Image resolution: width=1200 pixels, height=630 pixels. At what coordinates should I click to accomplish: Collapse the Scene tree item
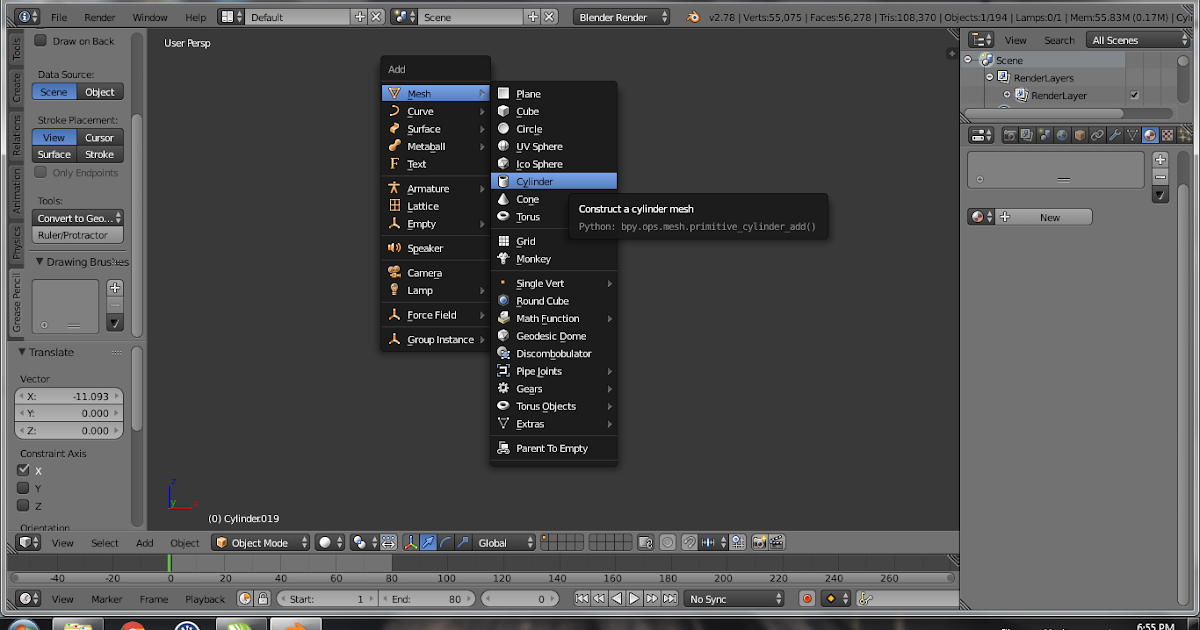click(x=968, y=60)
